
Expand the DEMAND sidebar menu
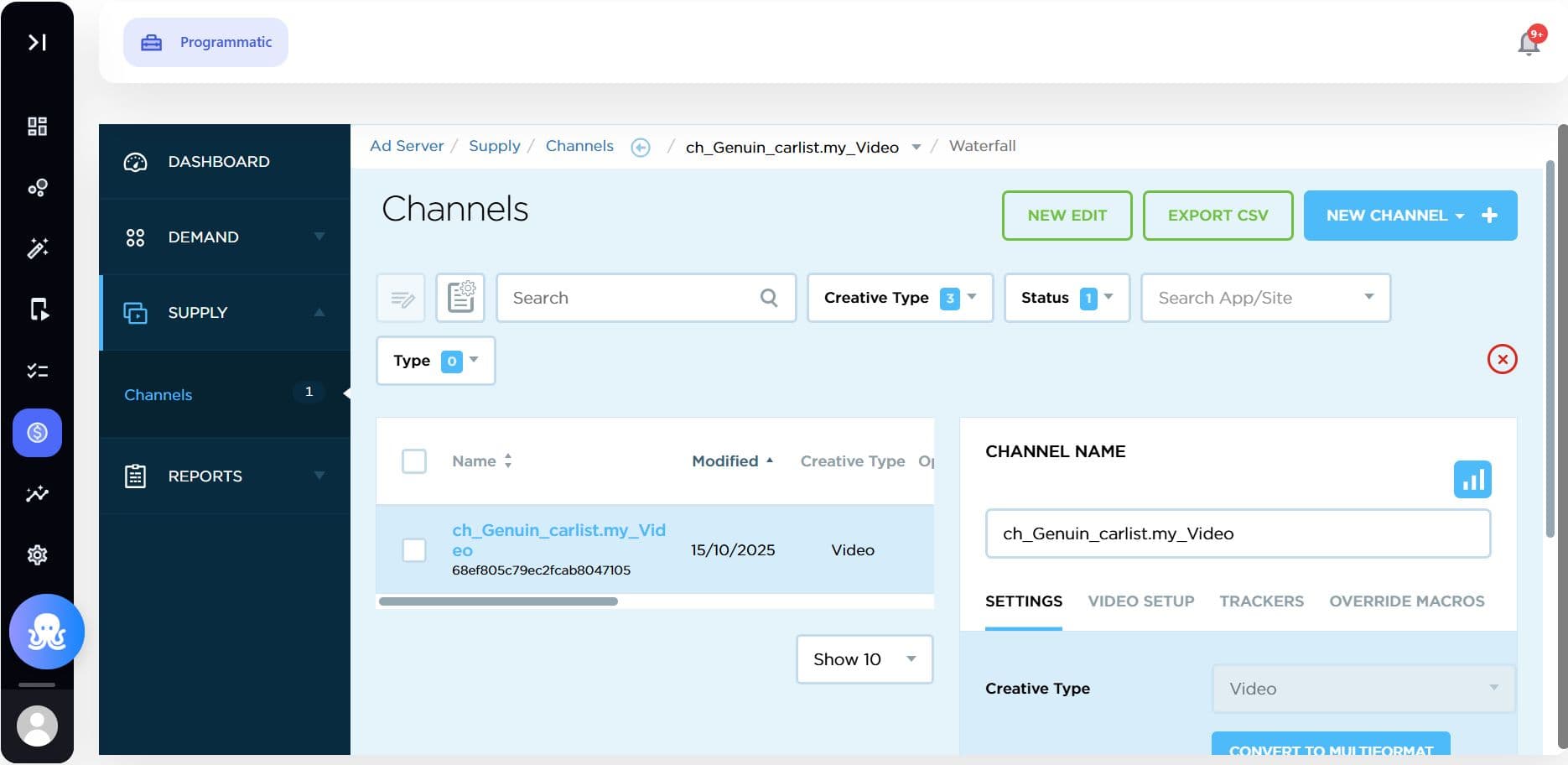[x=225, y=237]
